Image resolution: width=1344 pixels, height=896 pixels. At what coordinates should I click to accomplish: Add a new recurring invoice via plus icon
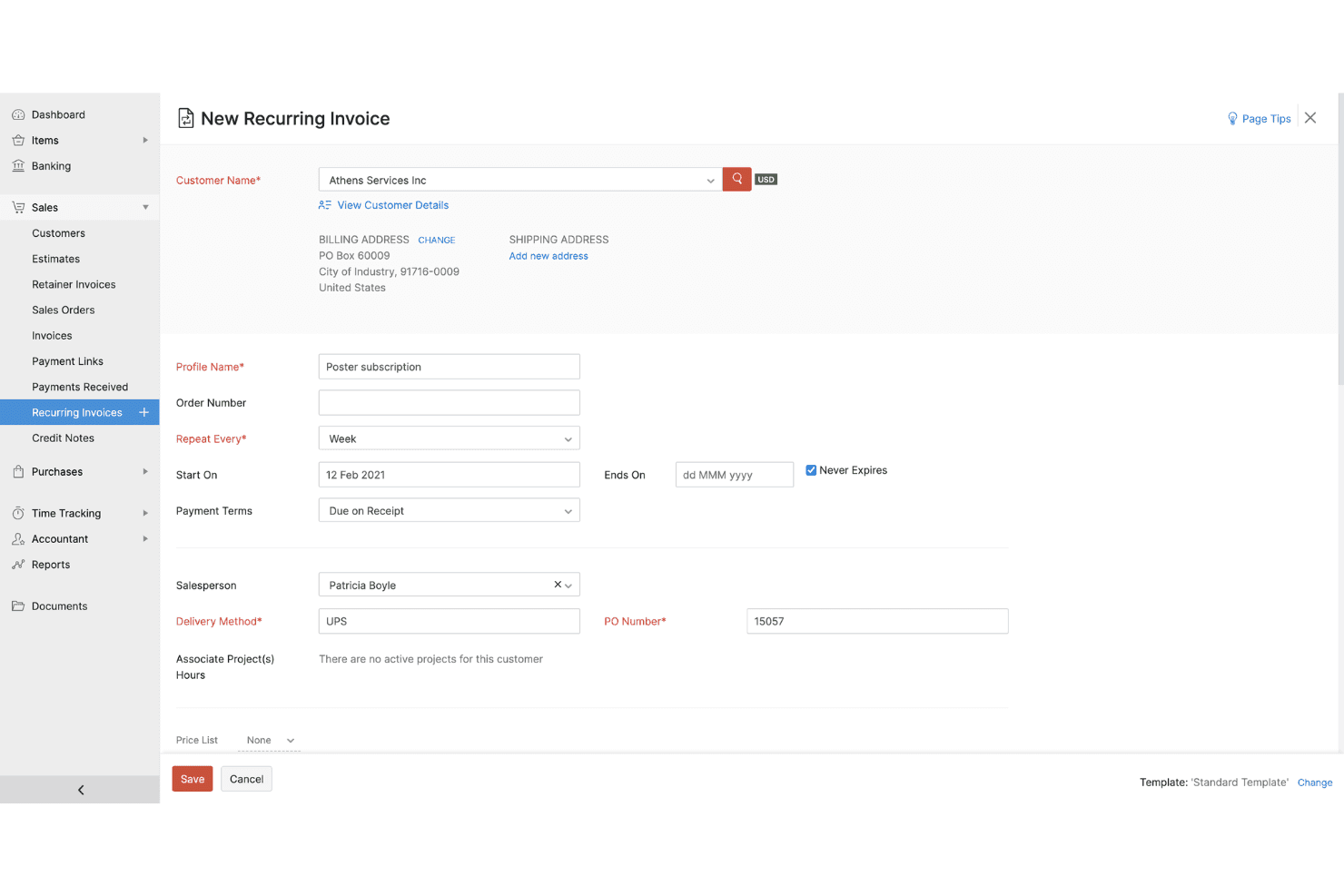(x=143, y=412)
